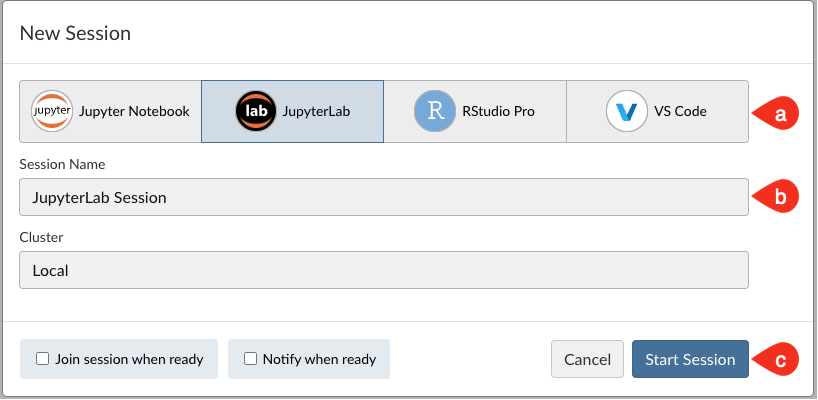Viewport: 818px width, 400px height.
Task: Open the Cluster dropdown showing Local
Action: [384, 270]
